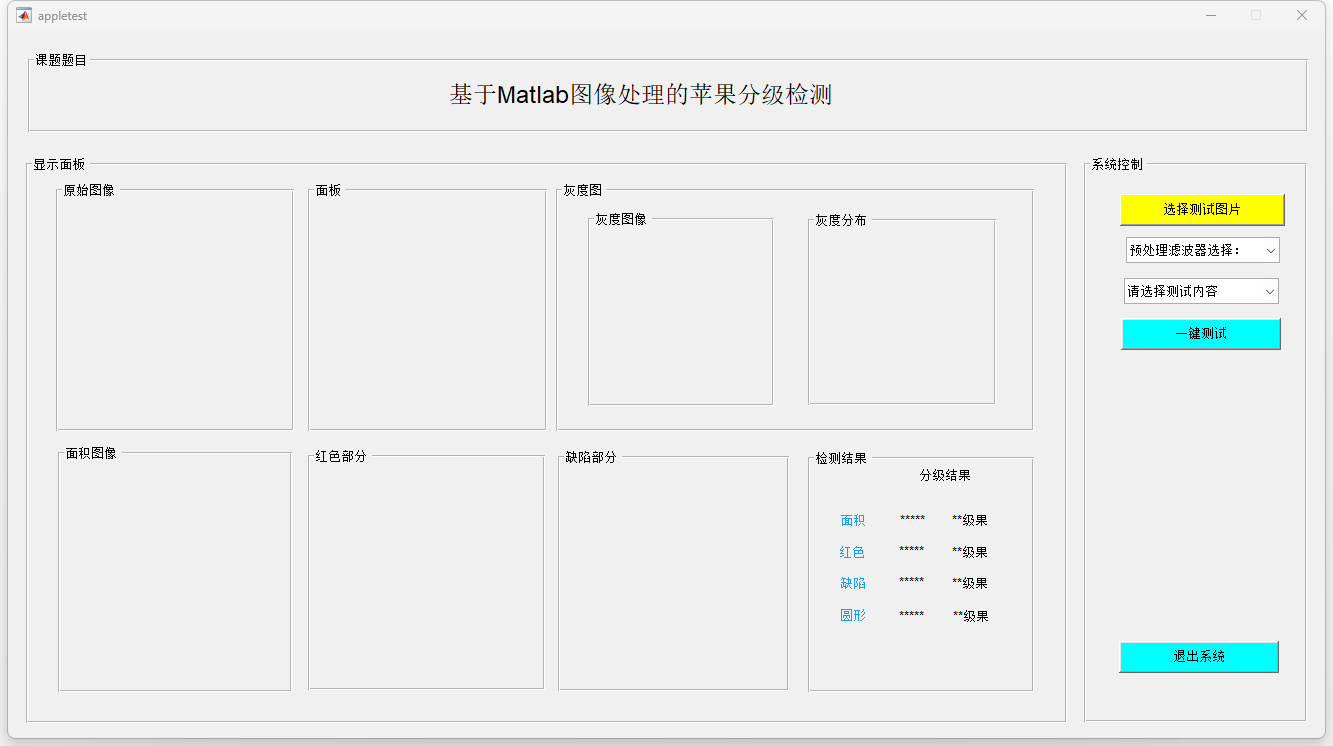Click the 显示面板 panel label
This screenshot has width=1333, height=746.
[59, 164]
